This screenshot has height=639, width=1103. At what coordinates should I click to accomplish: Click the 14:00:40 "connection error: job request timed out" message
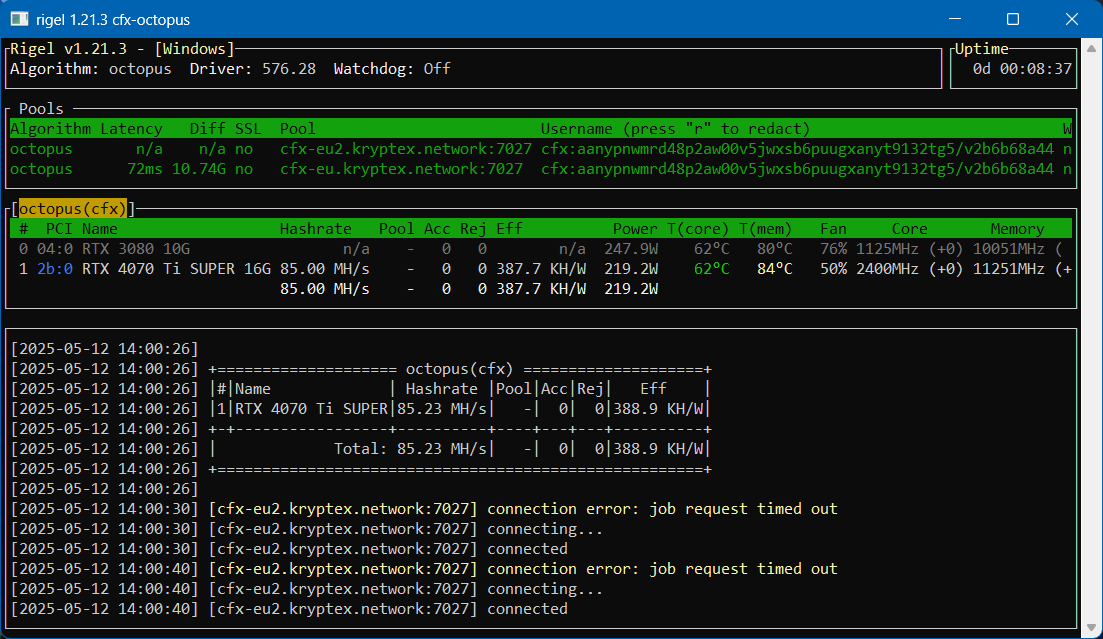coord(662,569)
